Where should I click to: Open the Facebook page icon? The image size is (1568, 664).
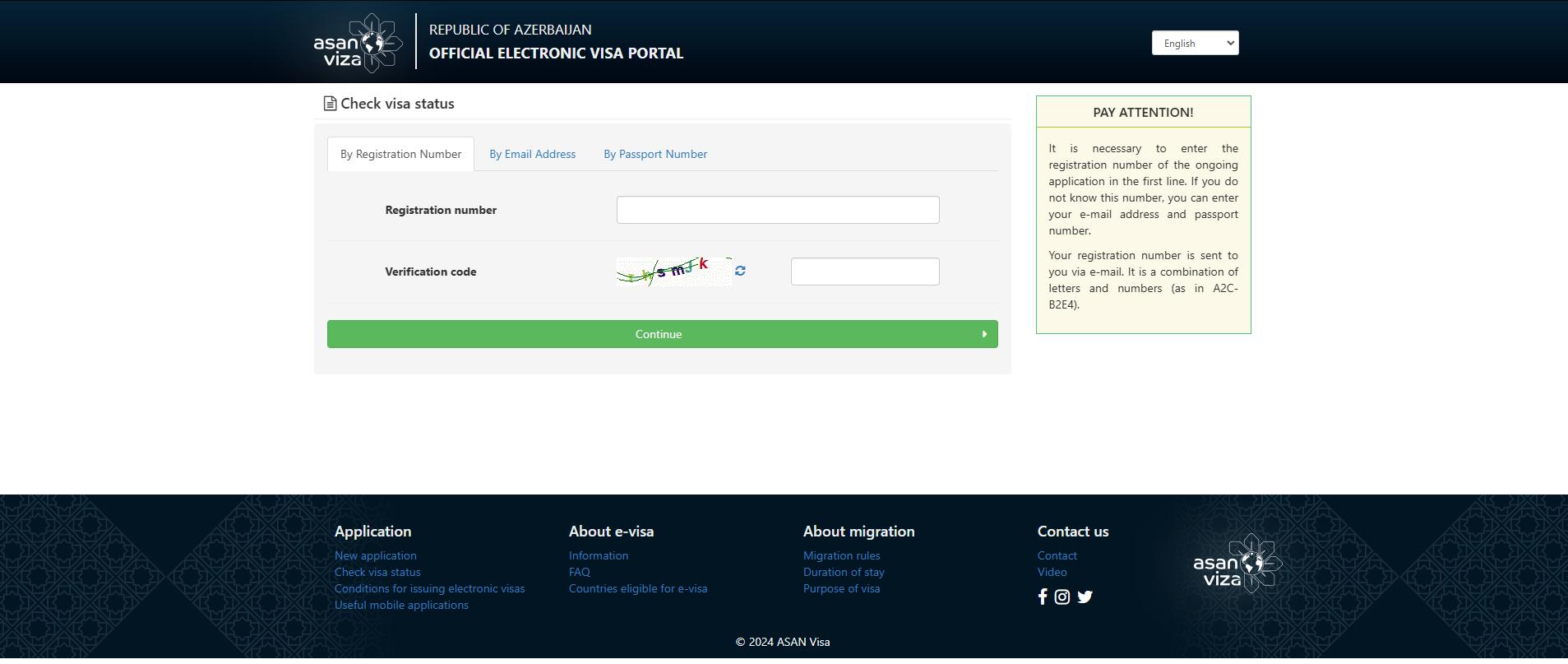pyautogui.click(x=1043, y=597)
